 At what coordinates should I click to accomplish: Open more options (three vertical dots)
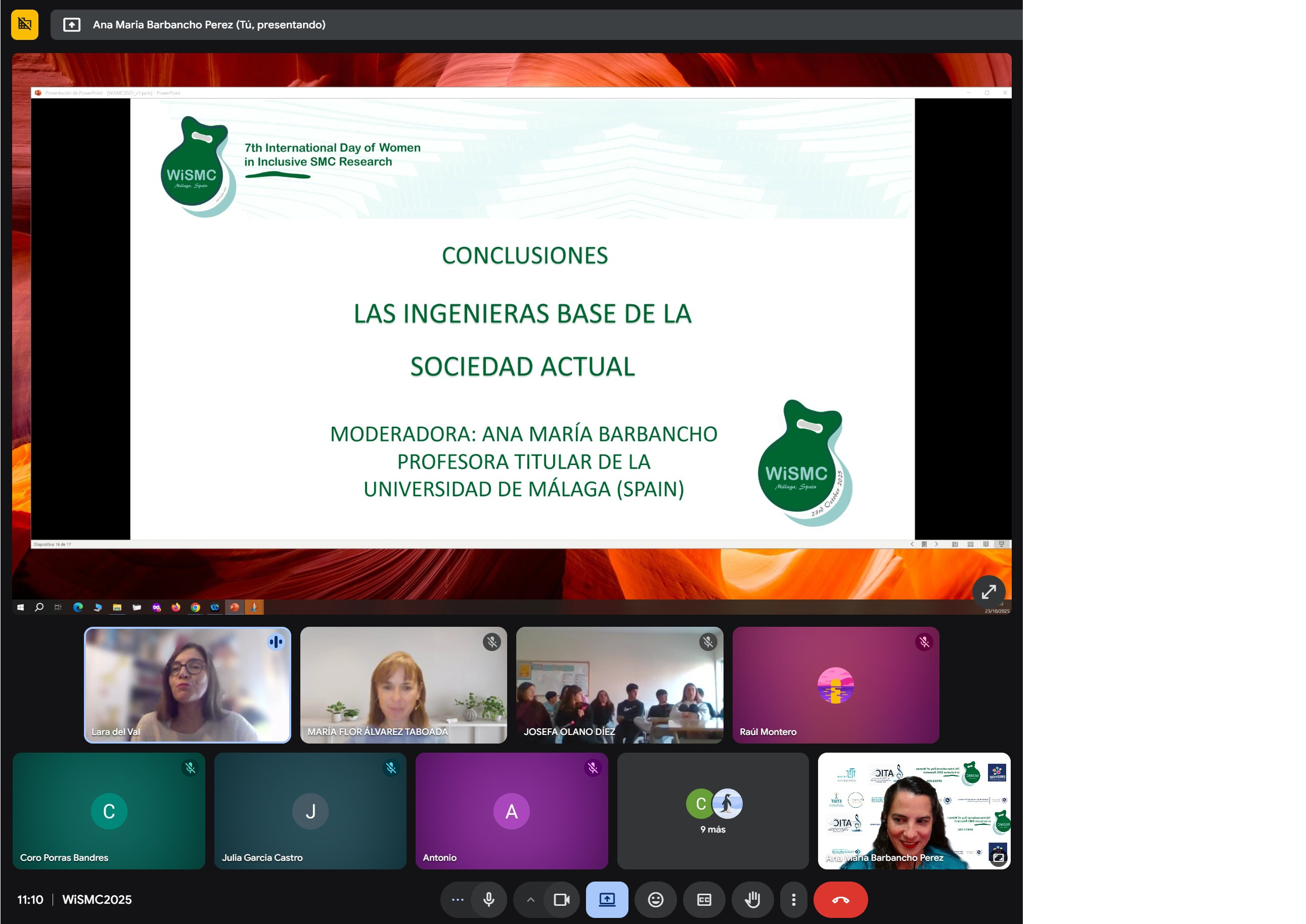793,900
